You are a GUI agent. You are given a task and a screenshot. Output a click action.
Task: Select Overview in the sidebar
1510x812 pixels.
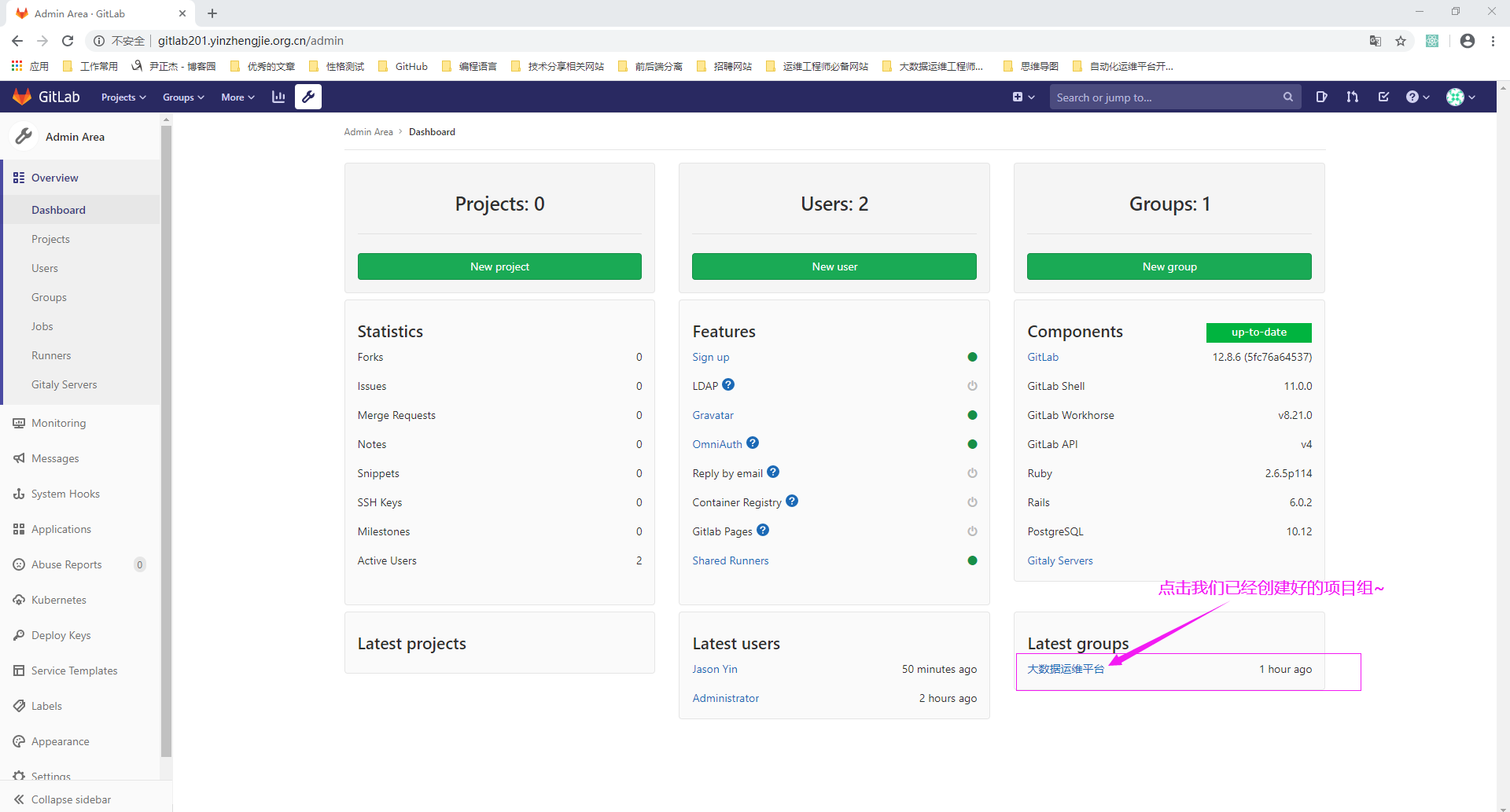point(81,178)
